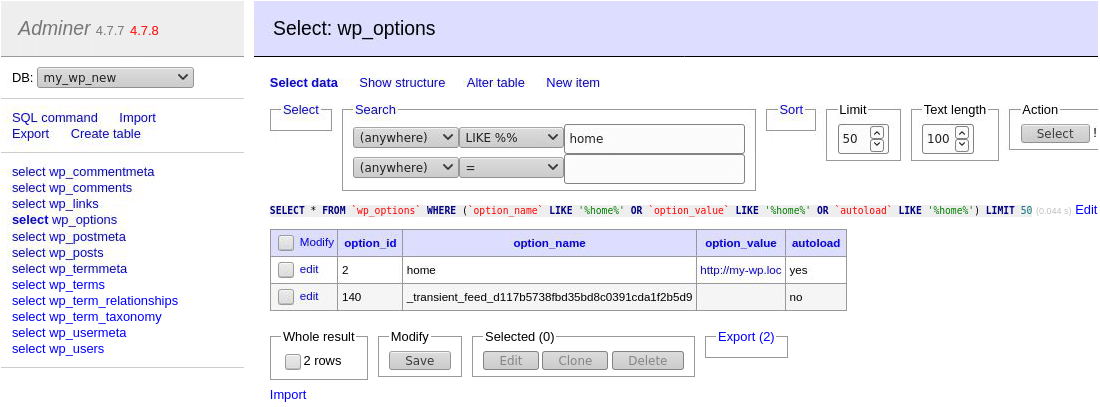Open the first (anywhere) column dropdown

tap(405, 138)
